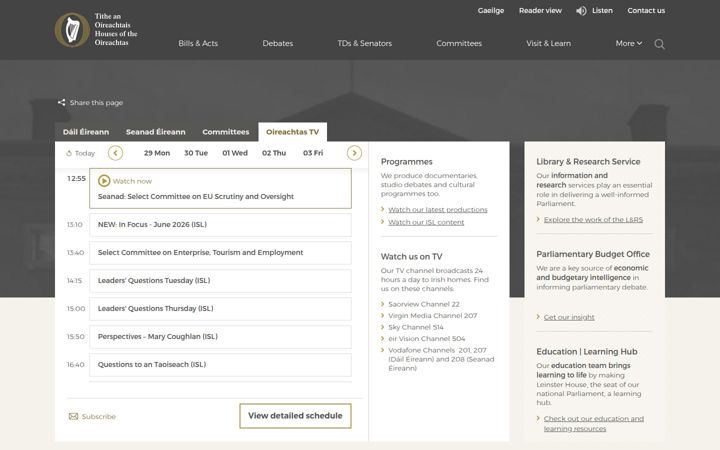Image resolution: width=720 pixels, height=450 pixels.
Task: Click the Share this page icon
Action: 62,102
